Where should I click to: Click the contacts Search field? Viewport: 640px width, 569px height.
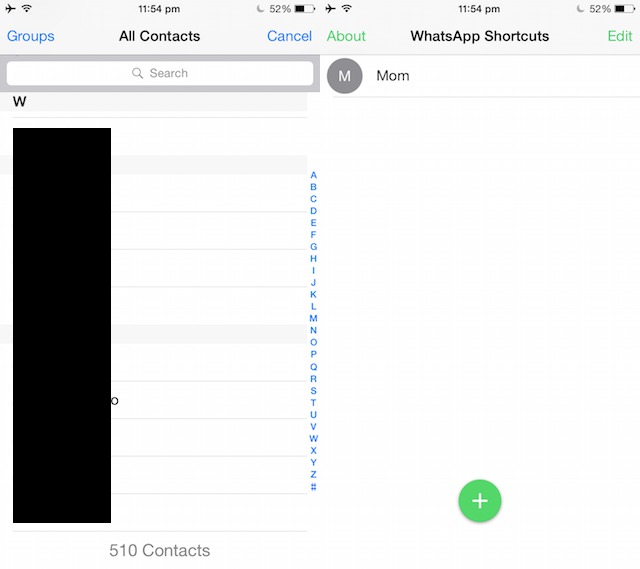click(x=160, y=73)
